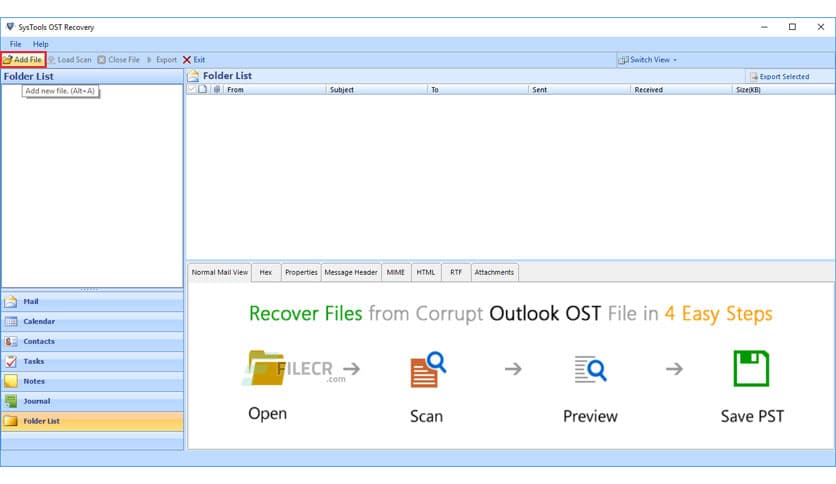Click the orange Scan step icon
This screenshot has height=484, width=836.
[x=428, y=369]
